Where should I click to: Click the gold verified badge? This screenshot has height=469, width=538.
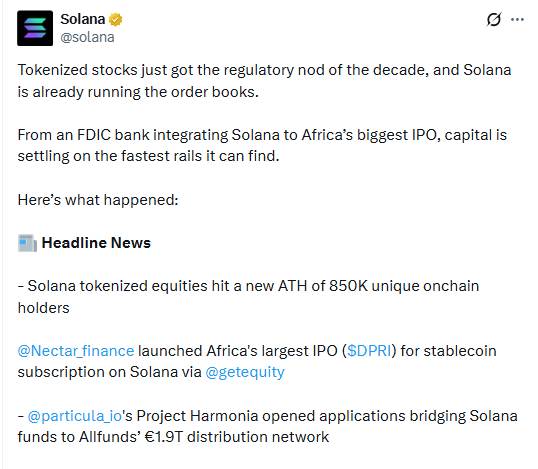[x=116, y=20]
